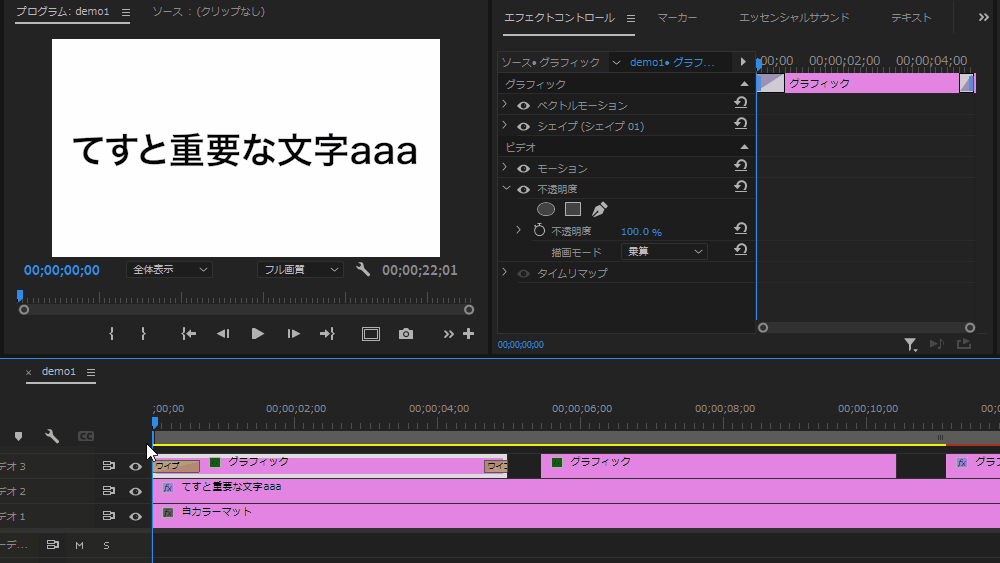Export frame with camera icon
The height and width of the screenshot is (563, 1000).
tap(406, 334)
